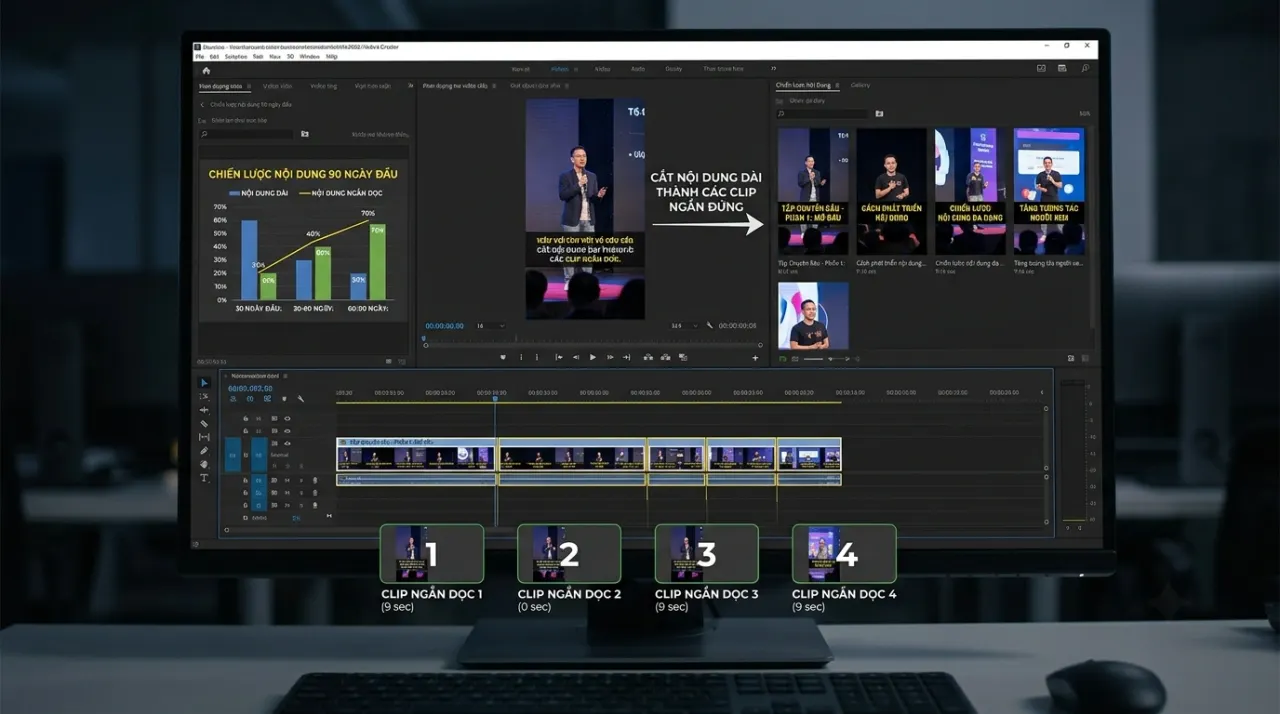Open timeline sequence panel menu
This screenshot has height=714, width=1280.
pos(285,376)
